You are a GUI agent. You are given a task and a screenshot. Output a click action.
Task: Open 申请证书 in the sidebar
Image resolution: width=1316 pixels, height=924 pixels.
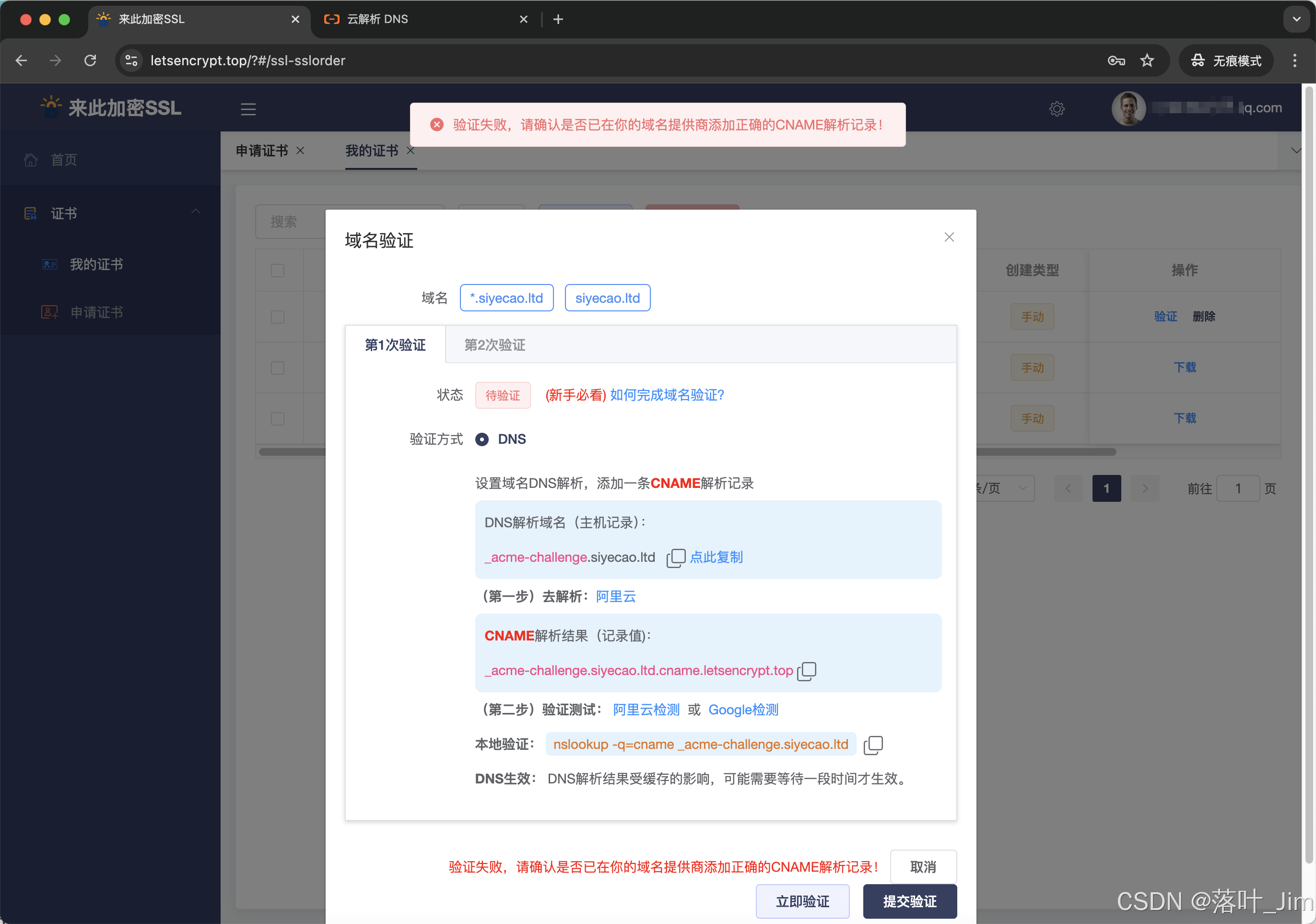(x=110, y=313)
